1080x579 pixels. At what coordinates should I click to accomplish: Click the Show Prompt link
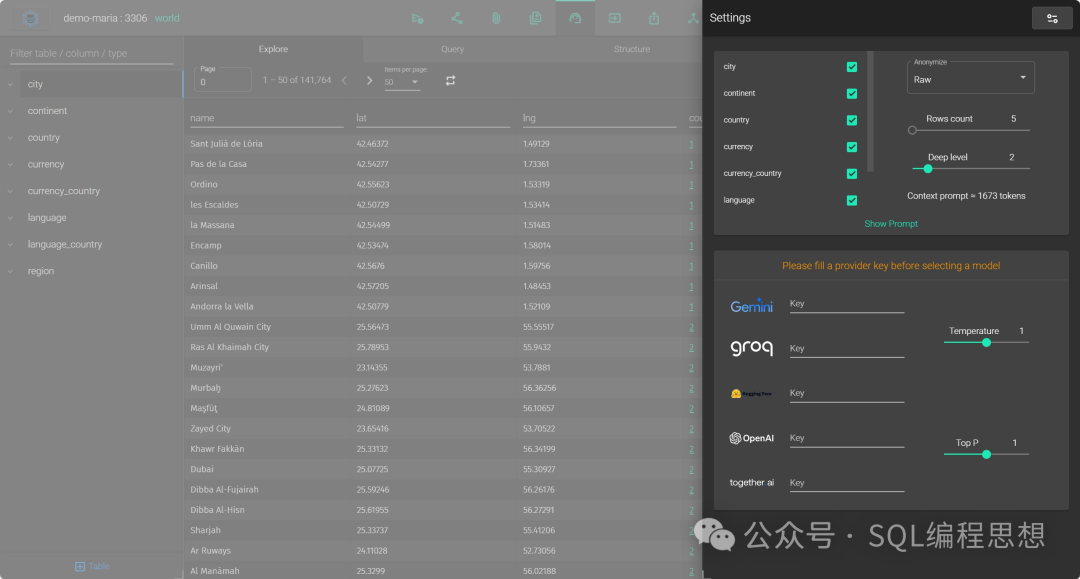point(891,224)
